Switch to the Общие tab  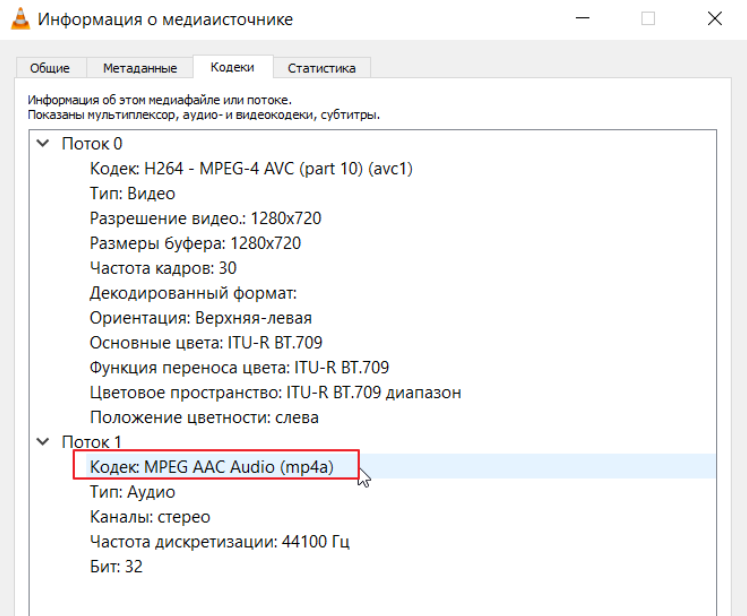(49, 68)
